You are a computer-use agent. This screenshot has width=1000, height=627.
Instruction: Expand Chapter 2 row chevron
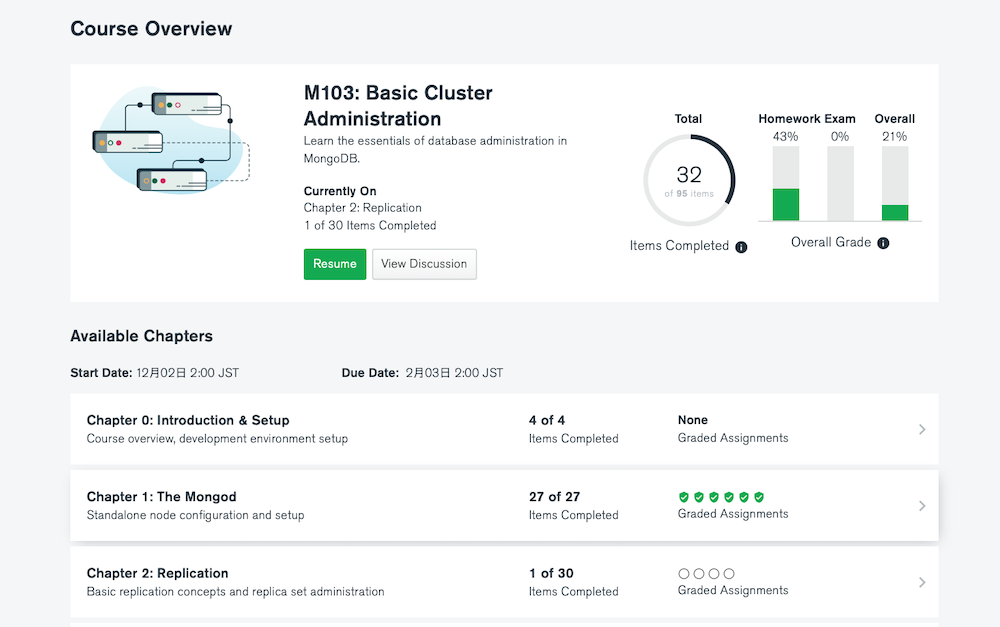[922, 582]
